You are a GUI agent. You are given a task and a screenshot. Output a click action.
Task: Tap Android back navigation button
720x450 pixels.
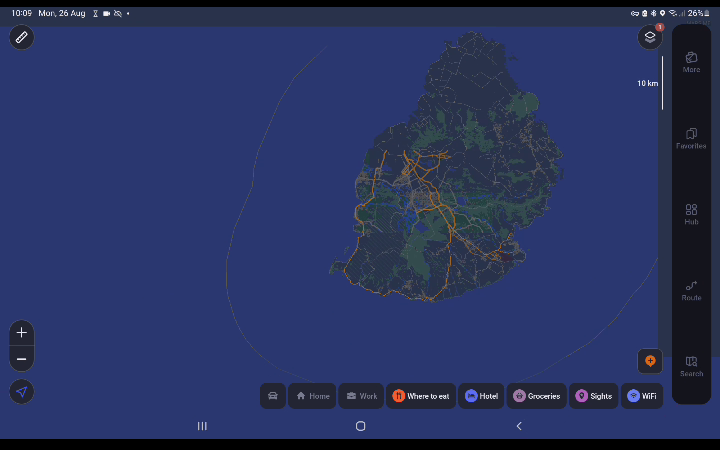coord(519,426)
